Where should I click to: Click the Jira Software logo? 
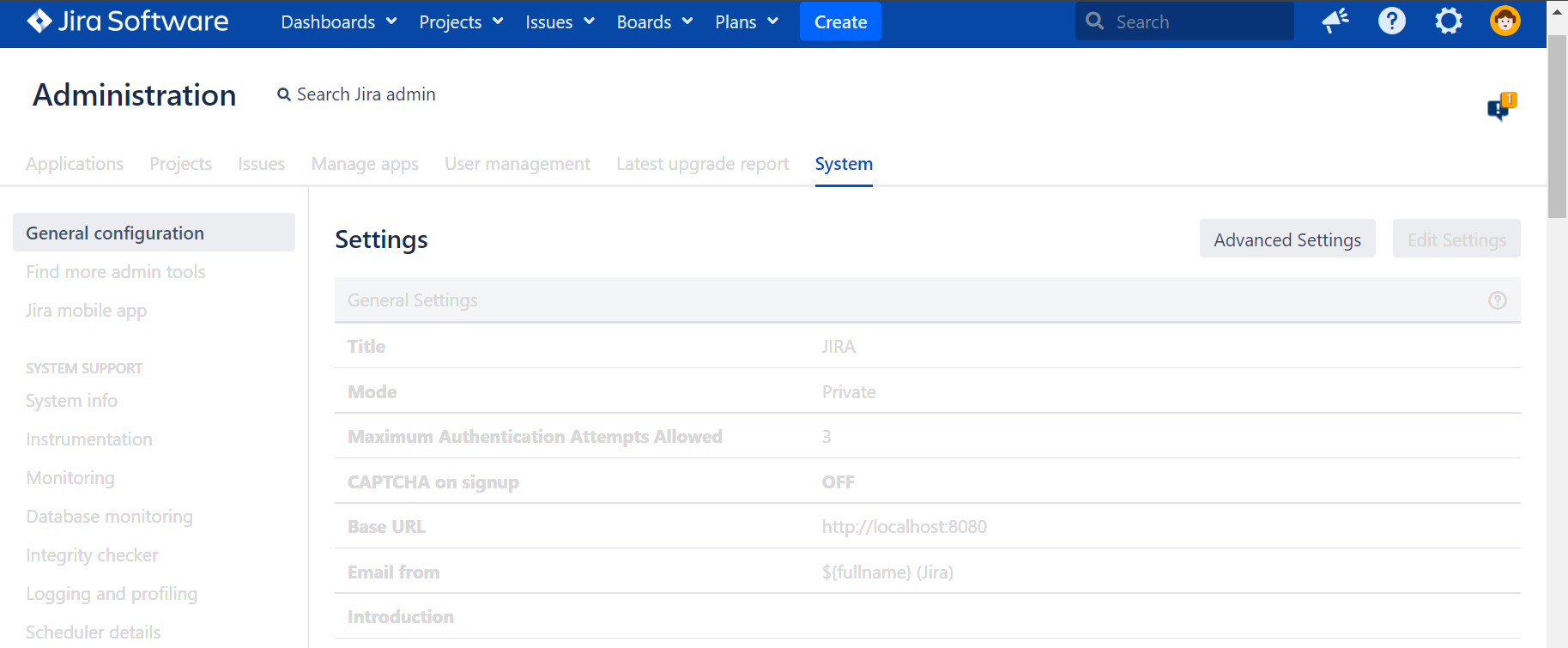(128, 21)
